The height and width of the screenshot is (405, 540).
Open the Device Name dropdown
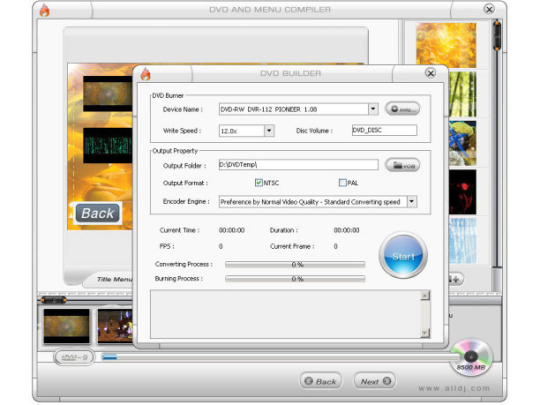click(373, 109)
